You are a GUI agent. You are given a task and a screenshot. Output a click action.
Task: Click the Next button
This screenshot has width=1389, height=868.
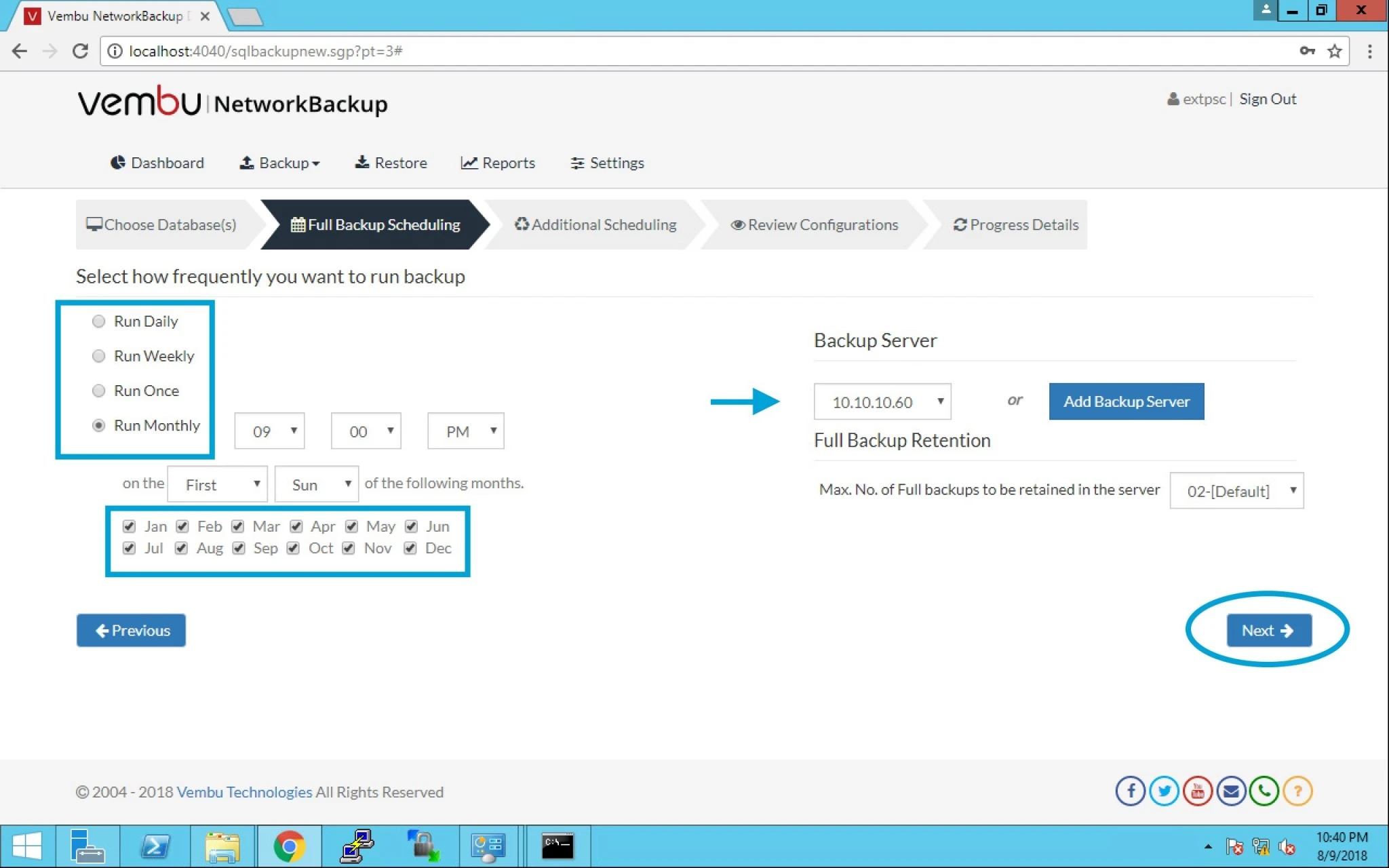tap(1268, 631)
